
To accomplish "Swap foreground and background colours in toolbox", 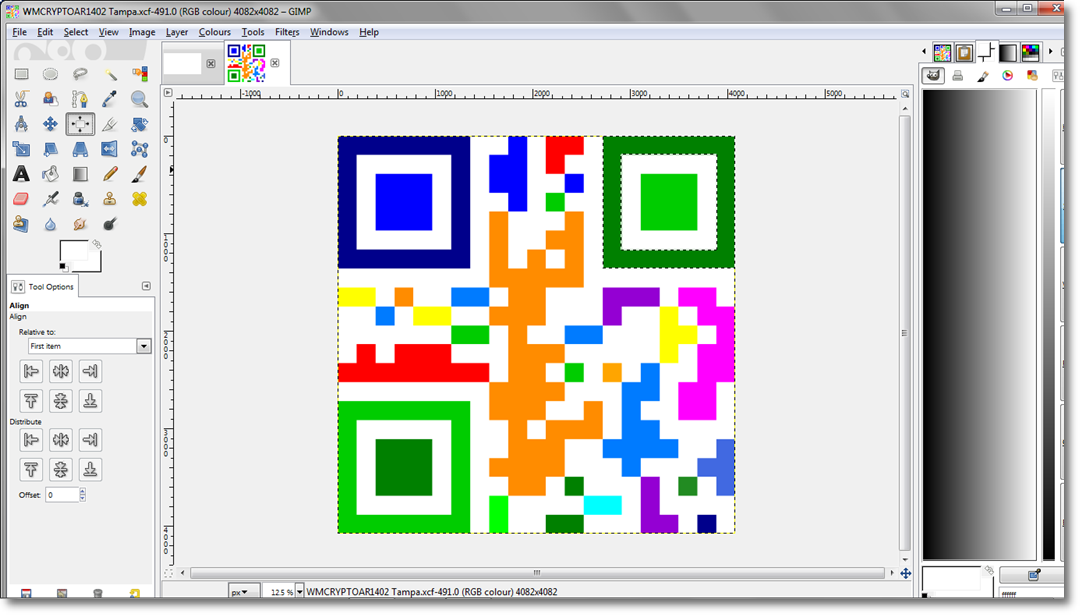I will [97, 244].
